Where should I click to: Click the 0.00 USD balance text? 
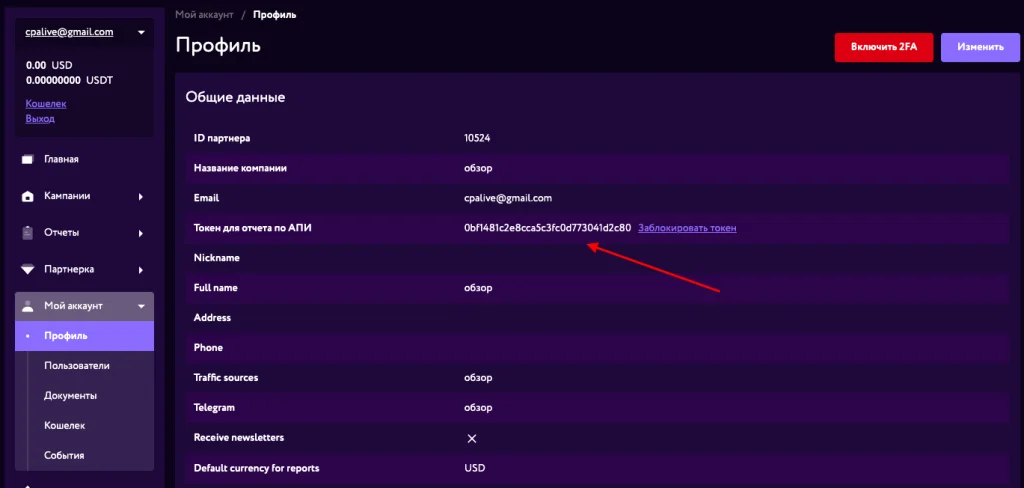click(x=49, y=65)
